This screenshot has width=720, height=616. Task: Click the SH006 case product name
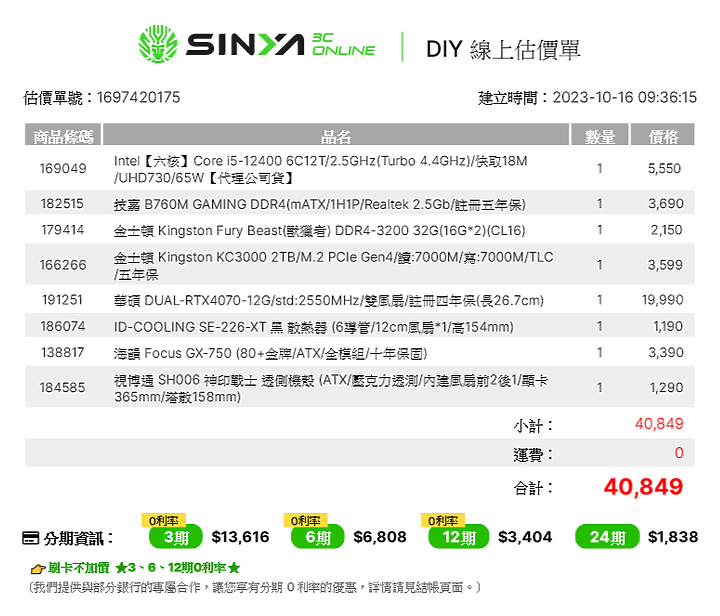pos(331,388)
